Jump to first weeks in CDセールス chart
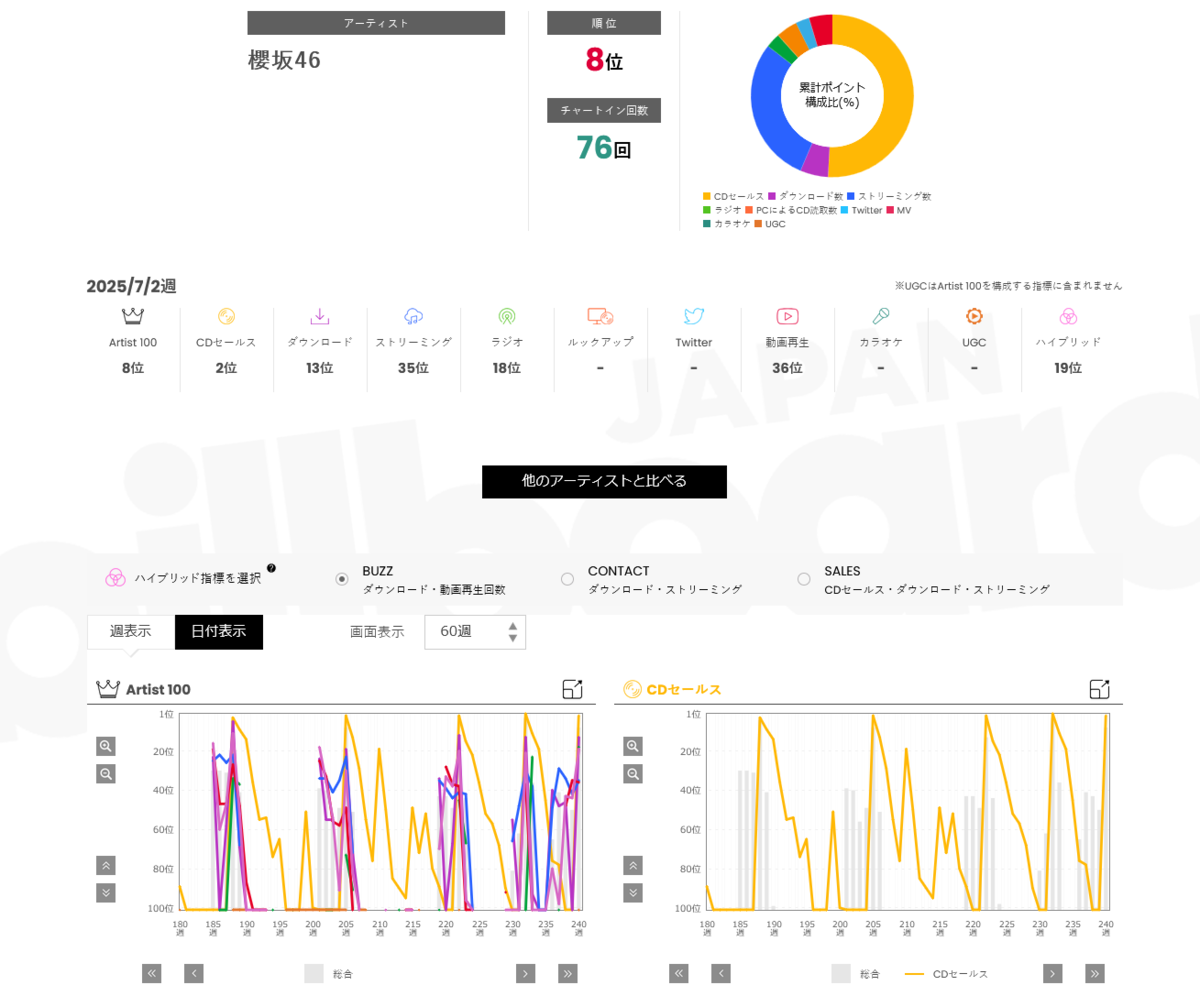 [x=679, y=974]
